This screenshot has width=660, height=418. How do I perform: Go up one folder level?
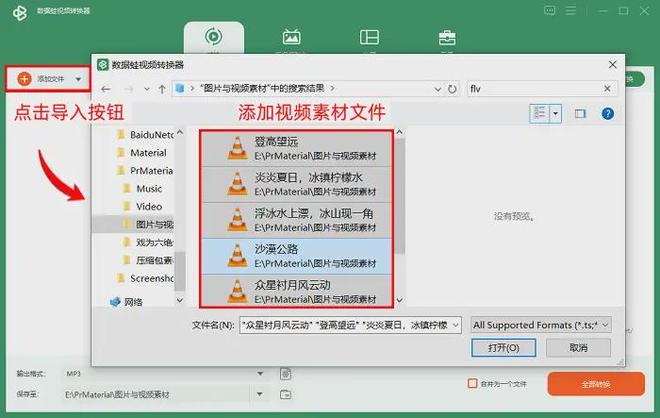coord(162,89)
